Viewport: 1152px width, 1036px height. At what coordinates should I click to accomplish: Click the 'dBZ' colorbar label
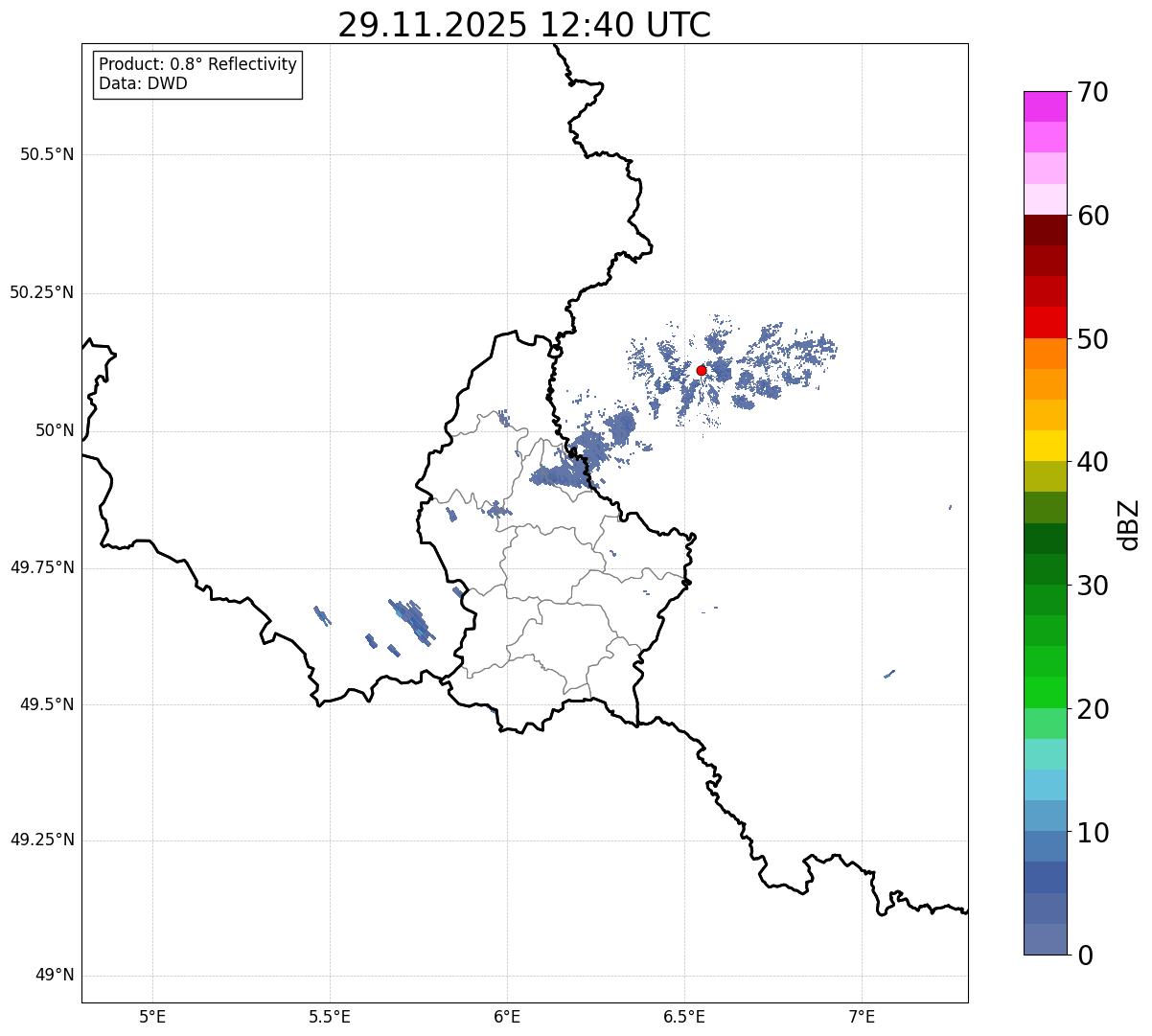[x=1129, y=523]
